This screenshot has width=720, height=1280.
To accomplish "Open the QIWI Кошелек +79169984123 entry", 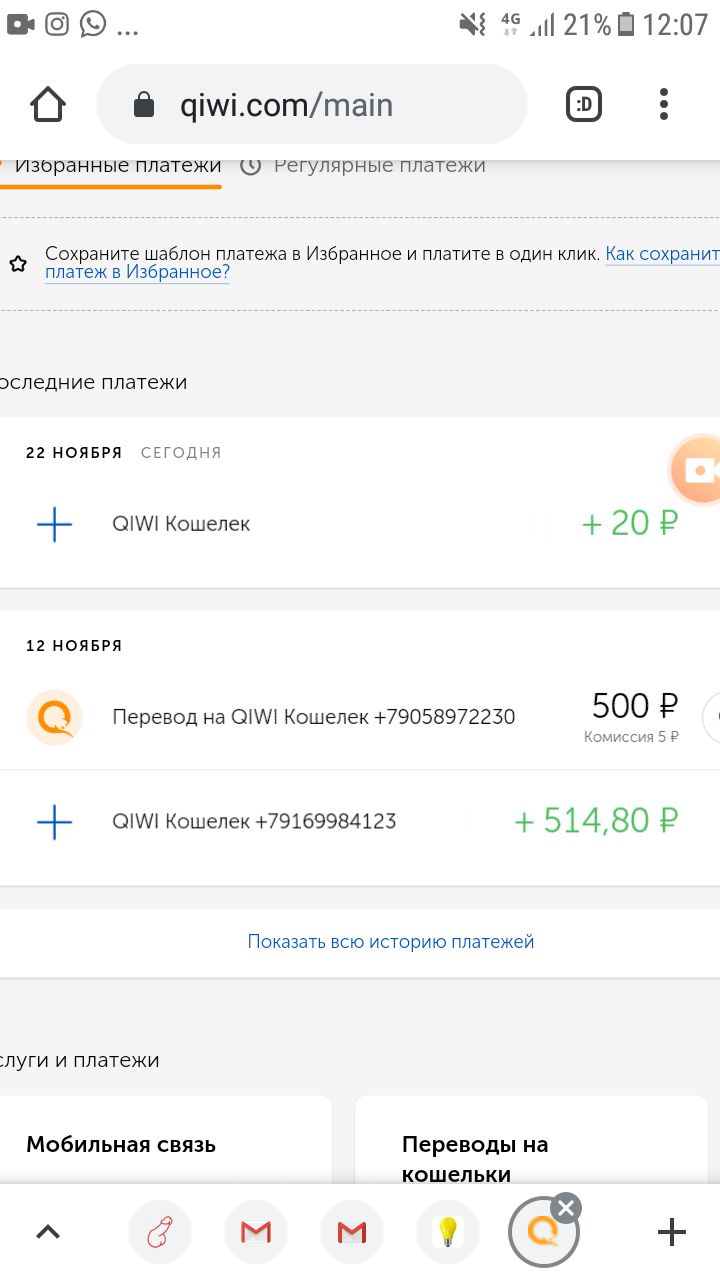I will (x=254, y=822).
